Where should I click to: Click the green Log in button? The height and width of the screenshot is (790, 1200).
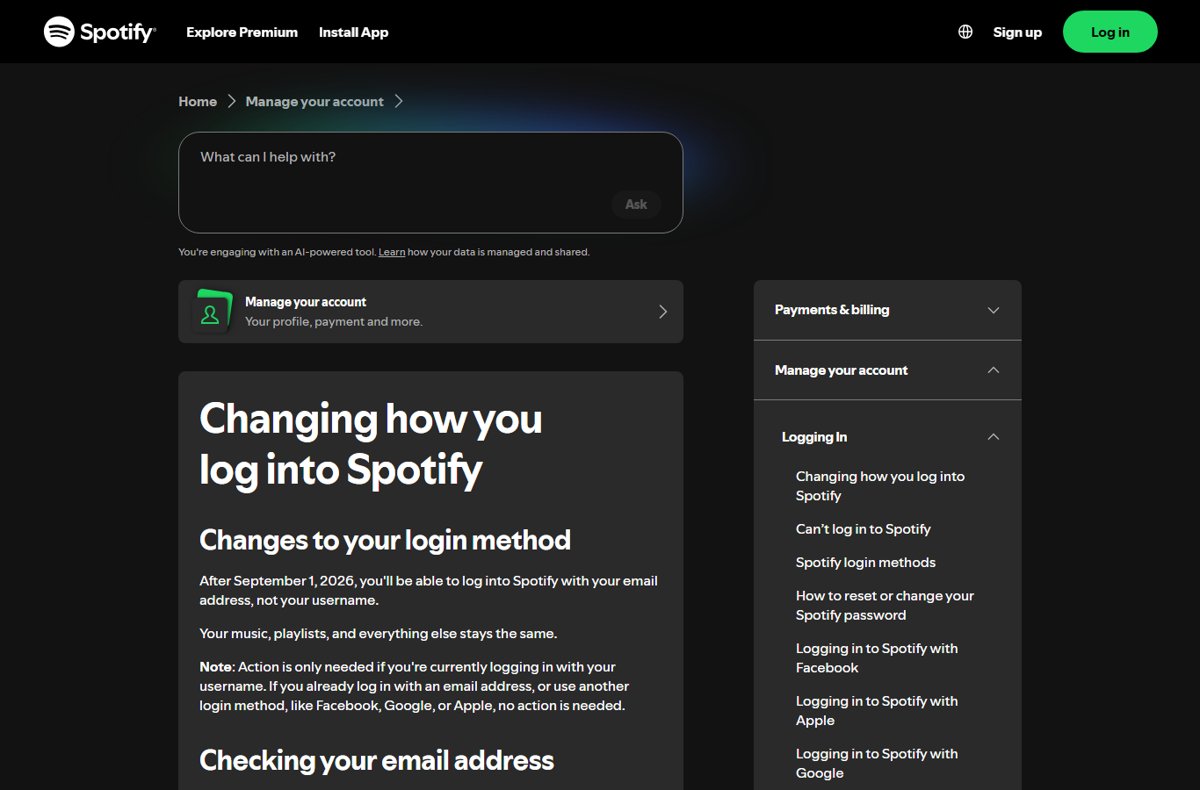click(1110, 32)
